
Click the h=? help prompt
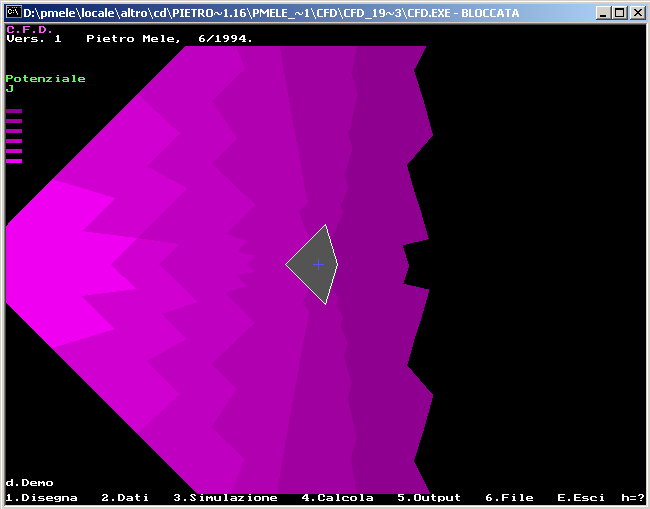(x=633, y=497)
